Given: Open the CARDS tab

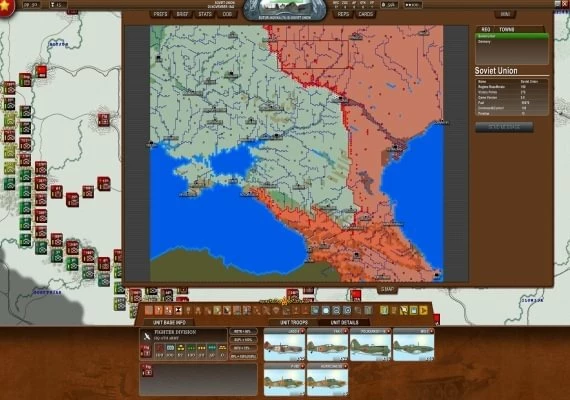Looking at the screenshot, I should coord(366,14).
